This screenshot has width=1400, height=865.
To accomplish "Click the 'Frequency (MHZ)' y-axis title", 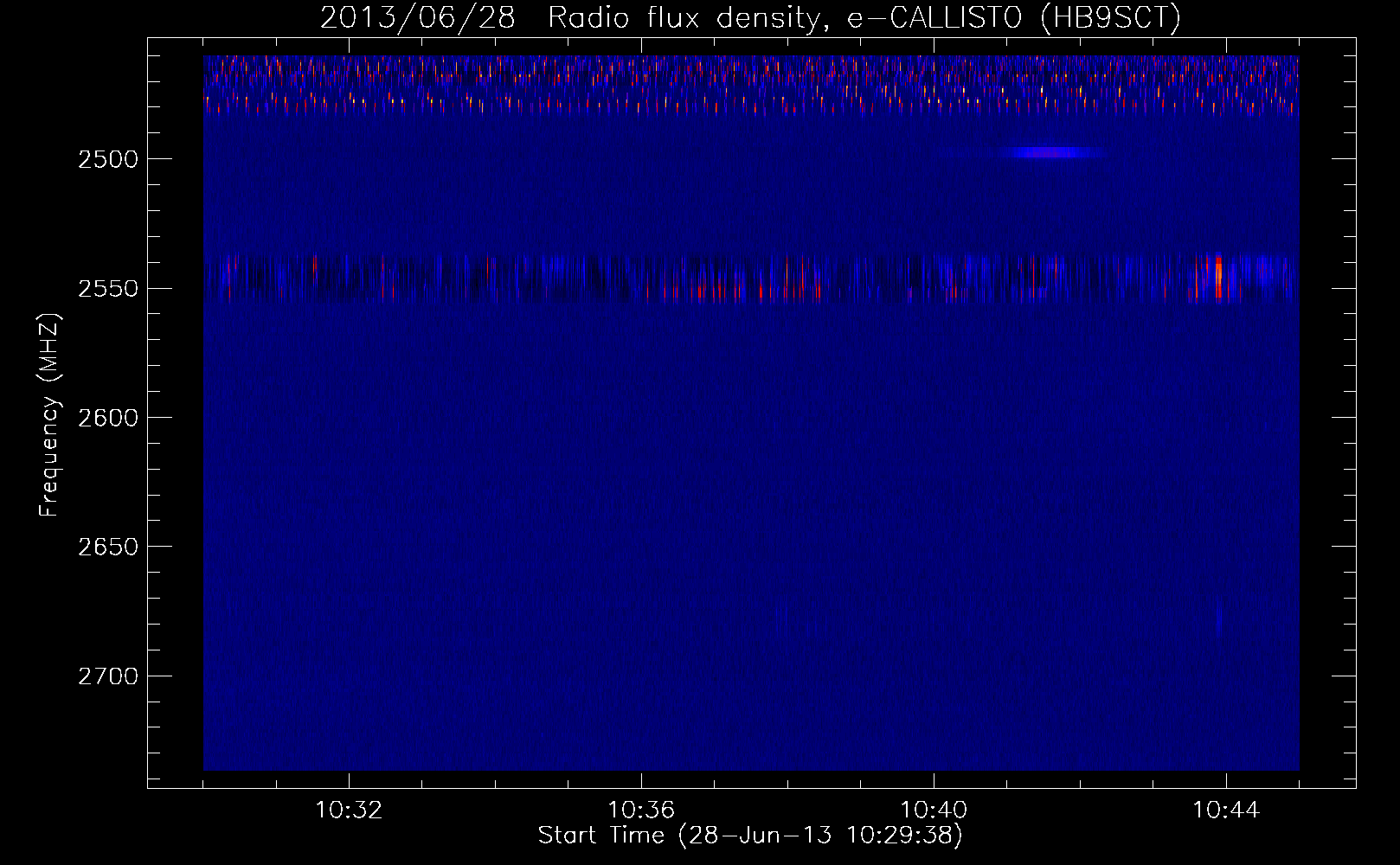I will tap(49, 415).
